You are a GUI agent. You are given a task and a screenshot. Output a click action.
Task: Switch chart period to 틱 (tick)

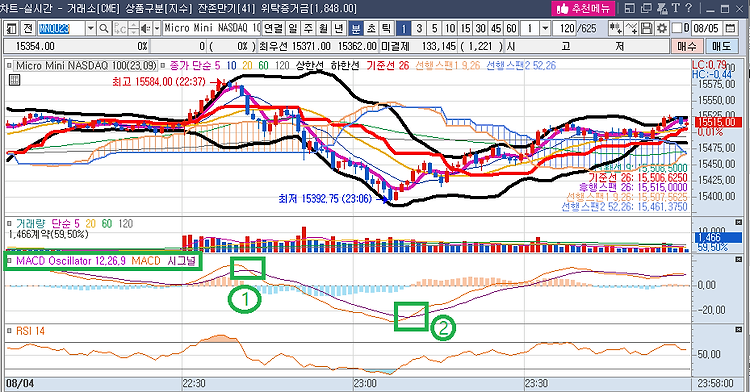tap(386, 29)
